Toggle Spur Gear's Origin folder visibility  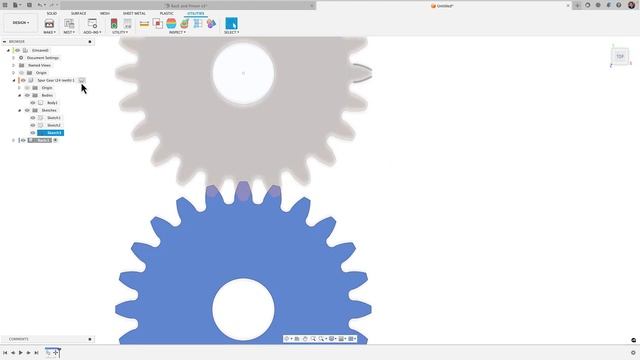[x=27, y=88]
